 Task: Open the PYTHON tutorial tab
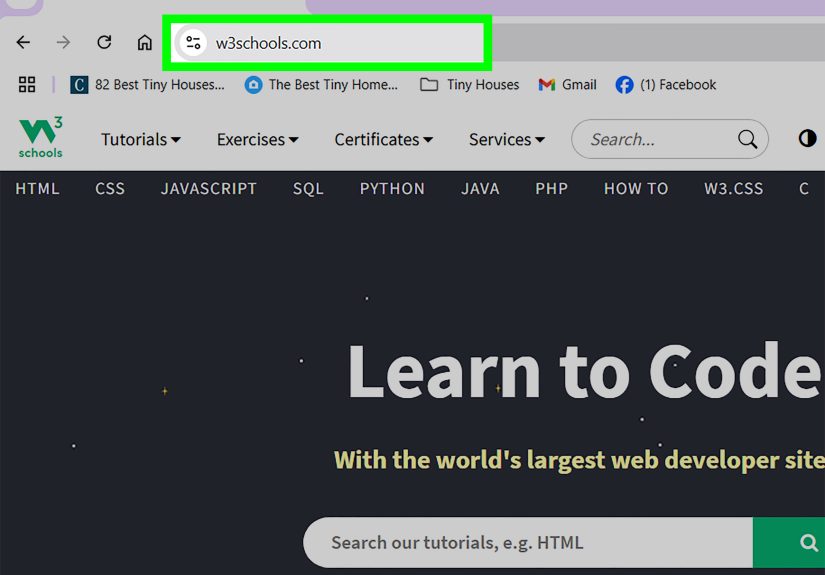(393, 188)
